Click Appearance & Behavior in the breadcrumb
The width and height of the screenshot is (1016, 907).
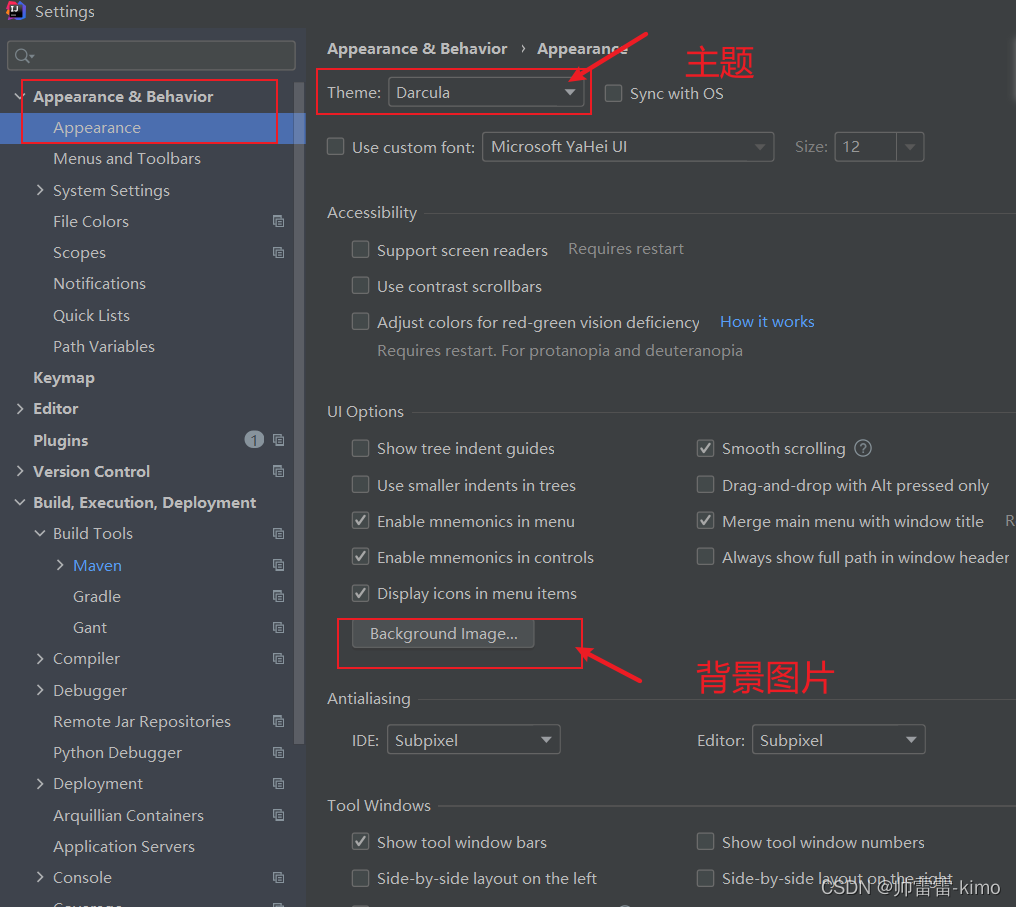(417, 49)
